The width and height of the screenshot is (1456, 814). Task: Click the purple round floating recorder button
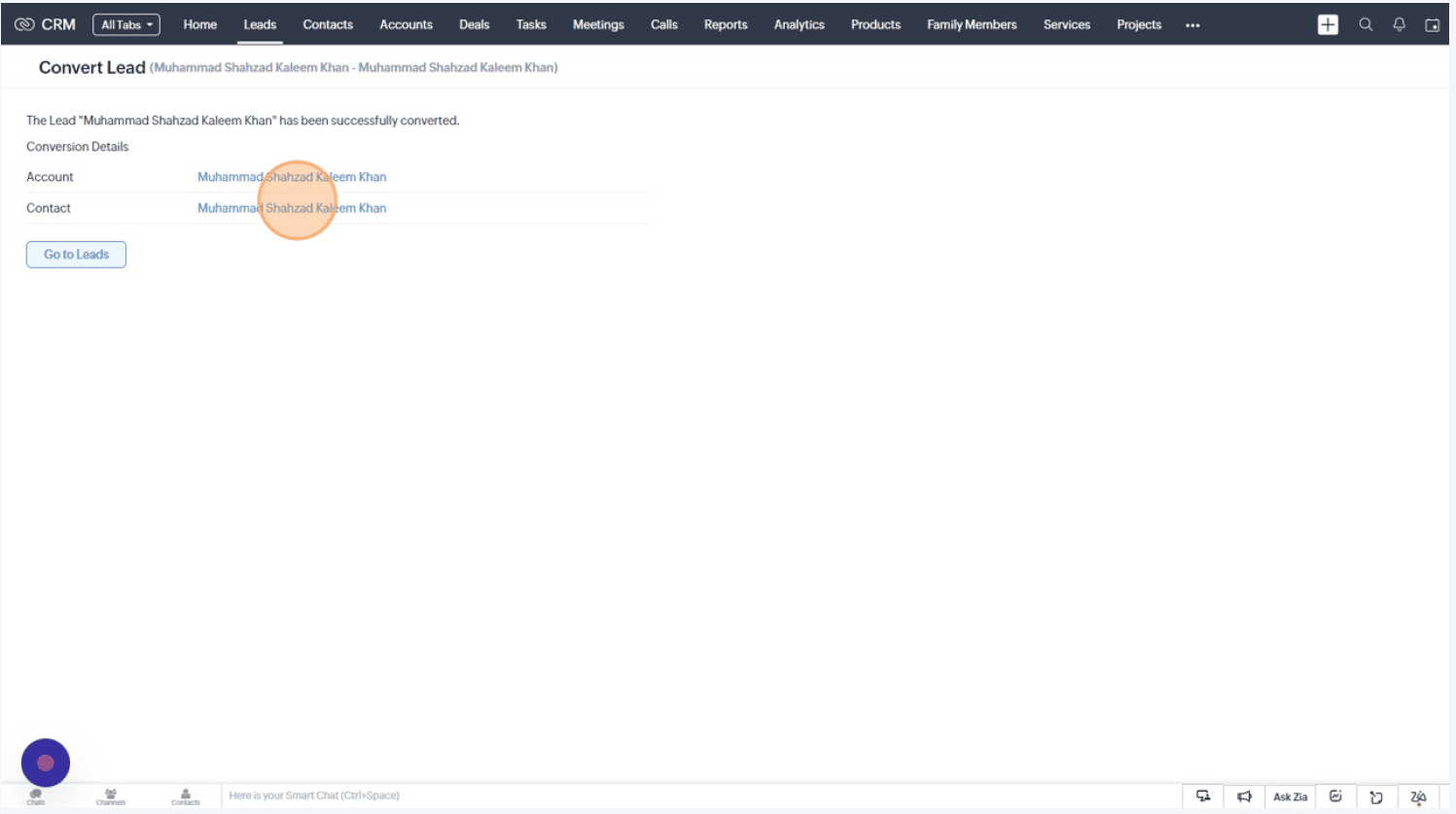(46, 763)
